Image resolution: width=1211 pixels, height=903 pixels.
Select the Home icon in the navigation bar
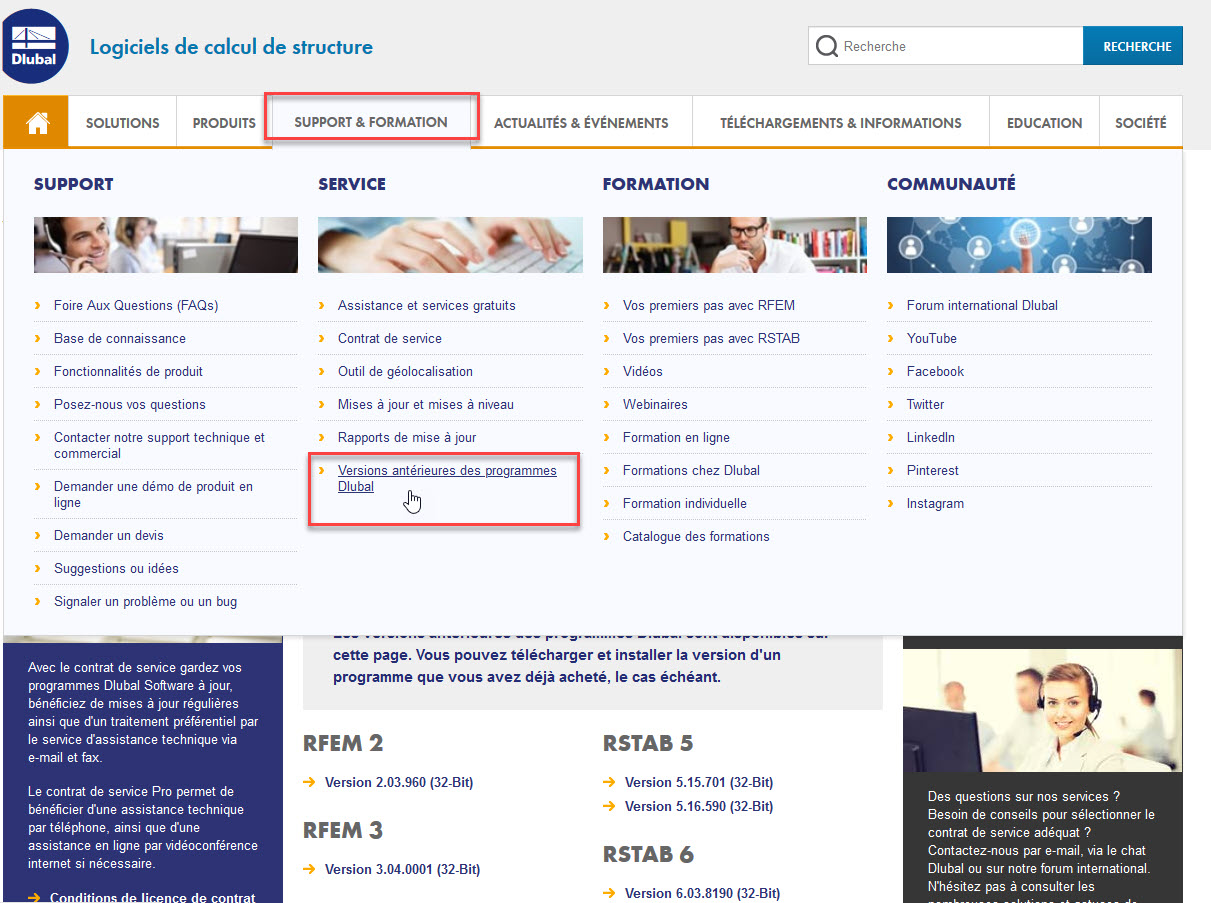pos(35,121)
